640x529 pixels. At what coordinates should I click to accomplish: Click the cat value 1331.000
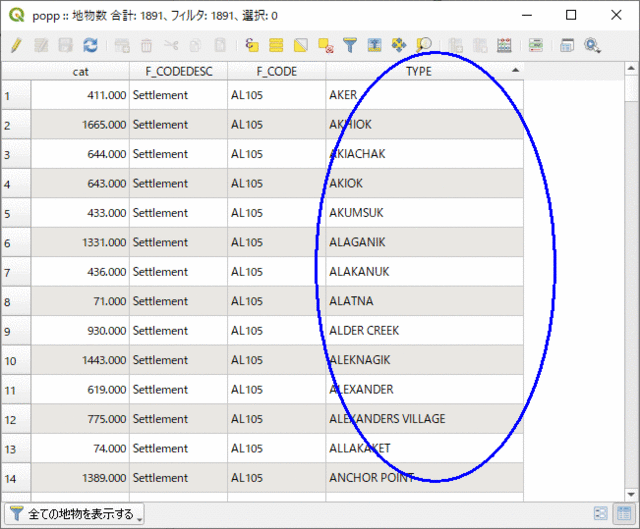[x=80, y=242]
